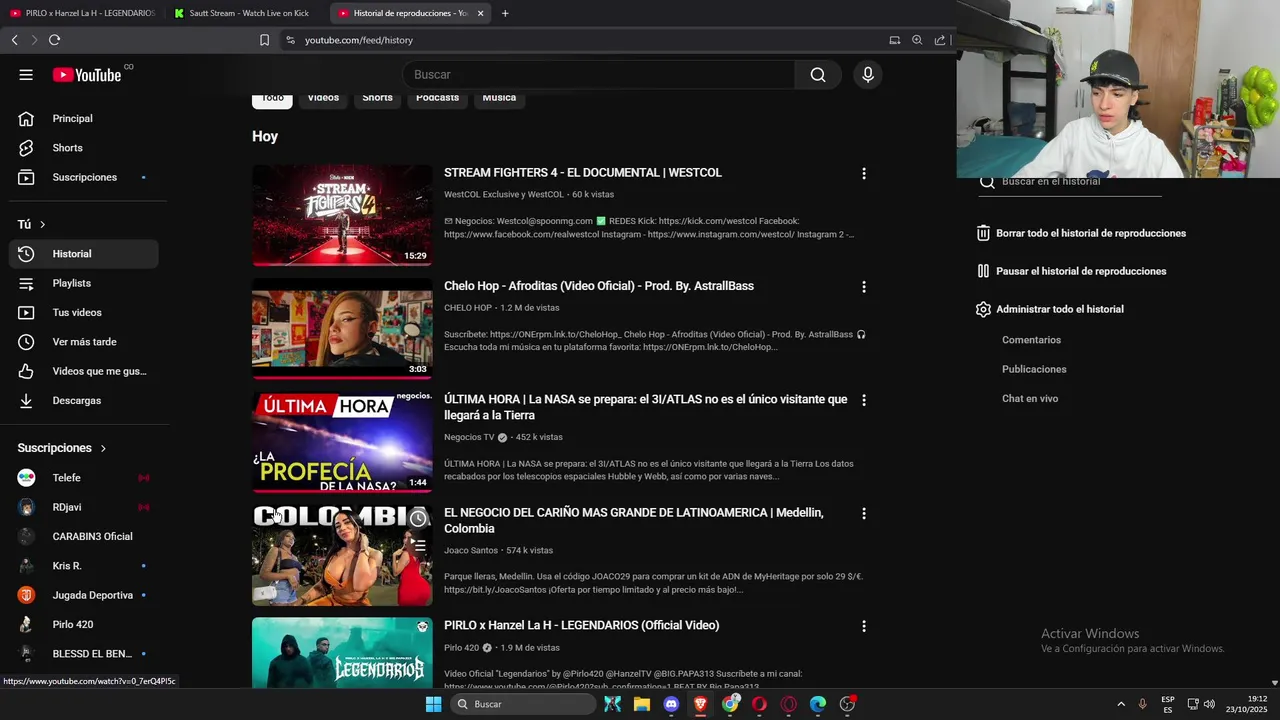The image size is (1280, 720).
Task: Expand the Suscripciones section header
Action: 62,448
